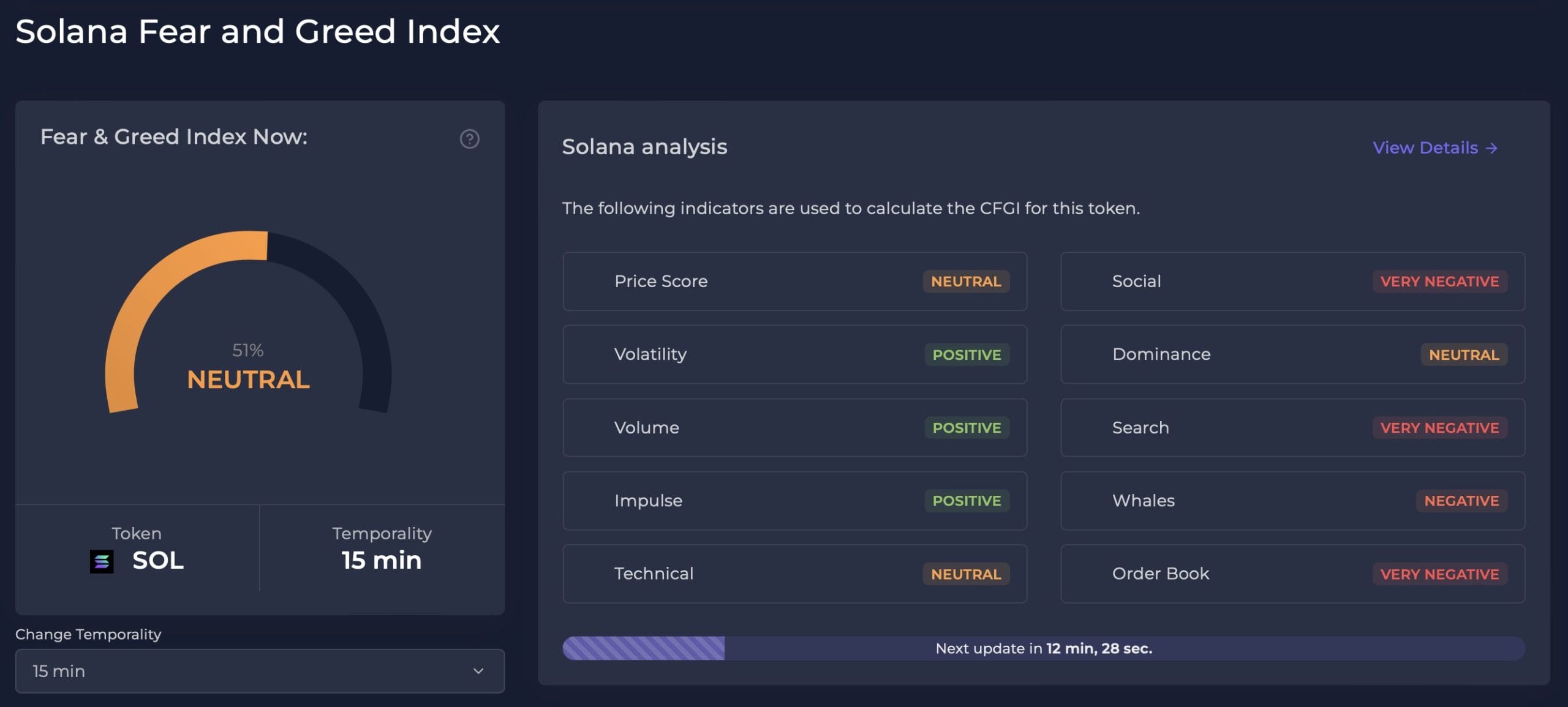Click the Next update progress bar

(1044, 648)
